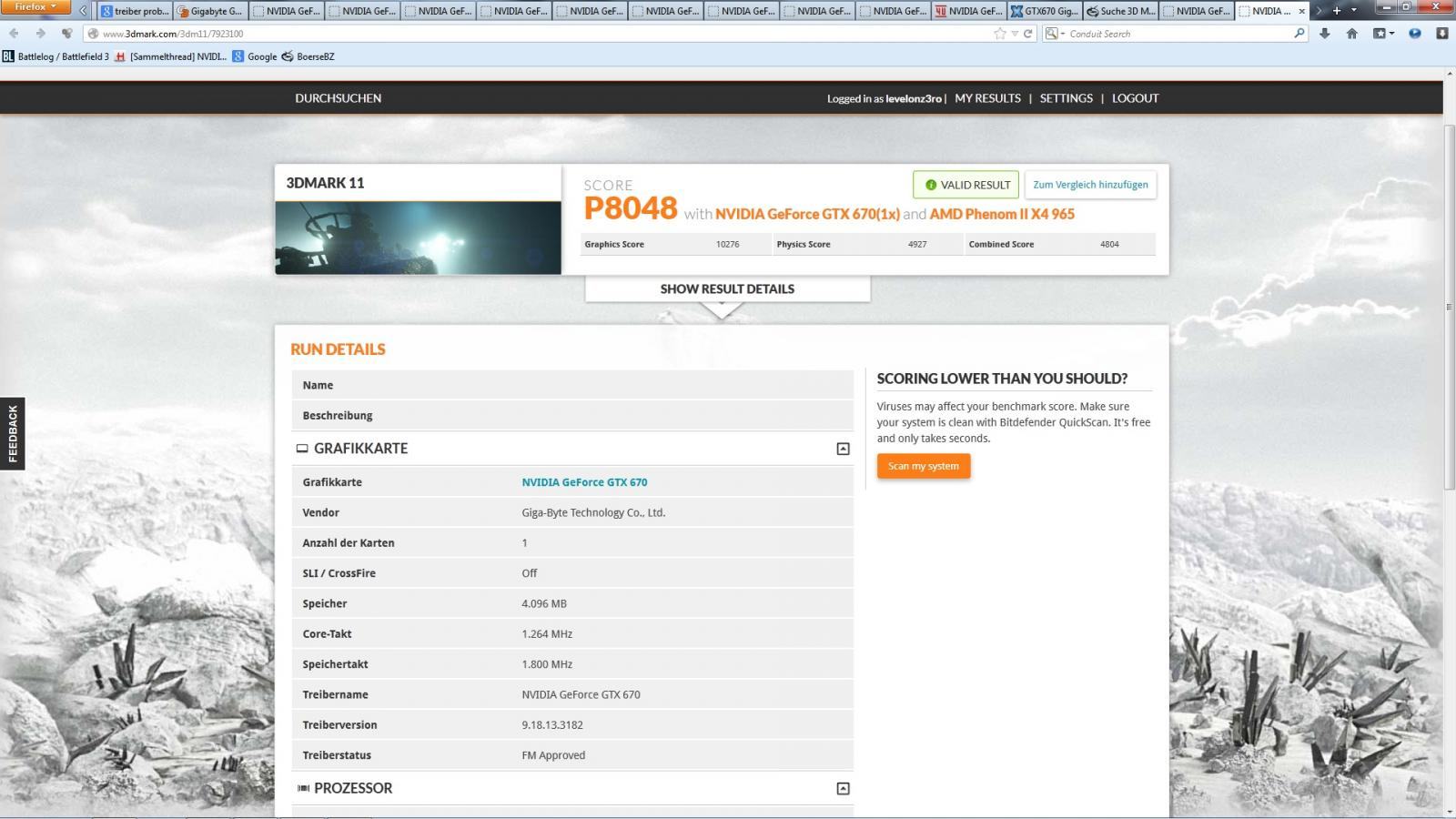Viewport: 1456px width, 819px height.
Task: Go to the browser Home page icon
Action: point(1352,34)
